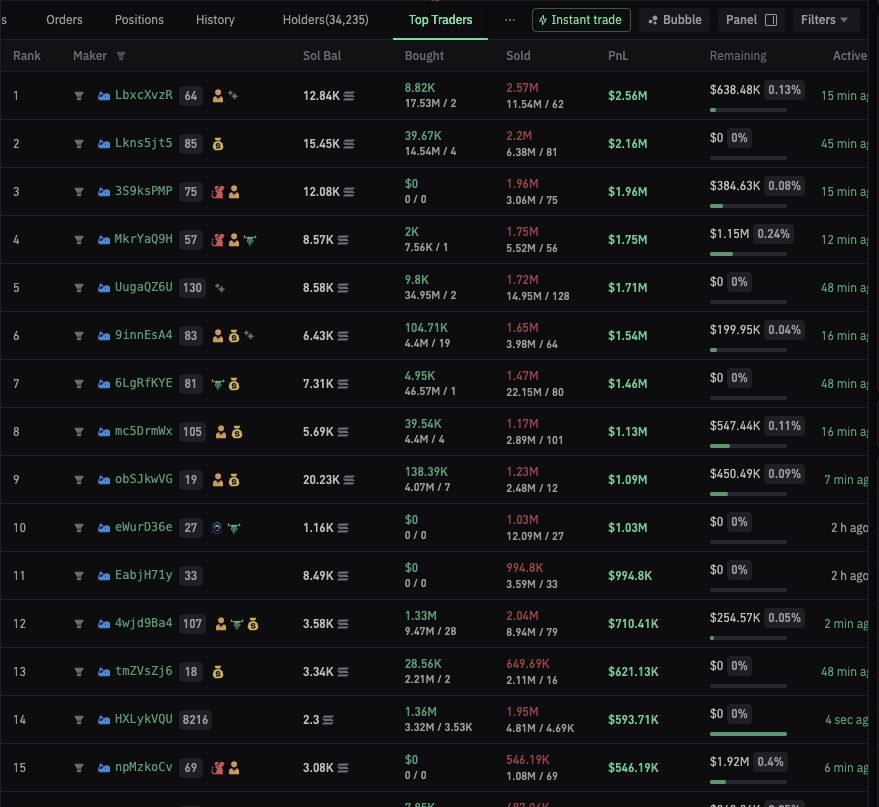This screenshot has width=879, height=807.
Task: Click filter funnel icon for 3S9ksPMP row
Action: (x=79, y=192)
